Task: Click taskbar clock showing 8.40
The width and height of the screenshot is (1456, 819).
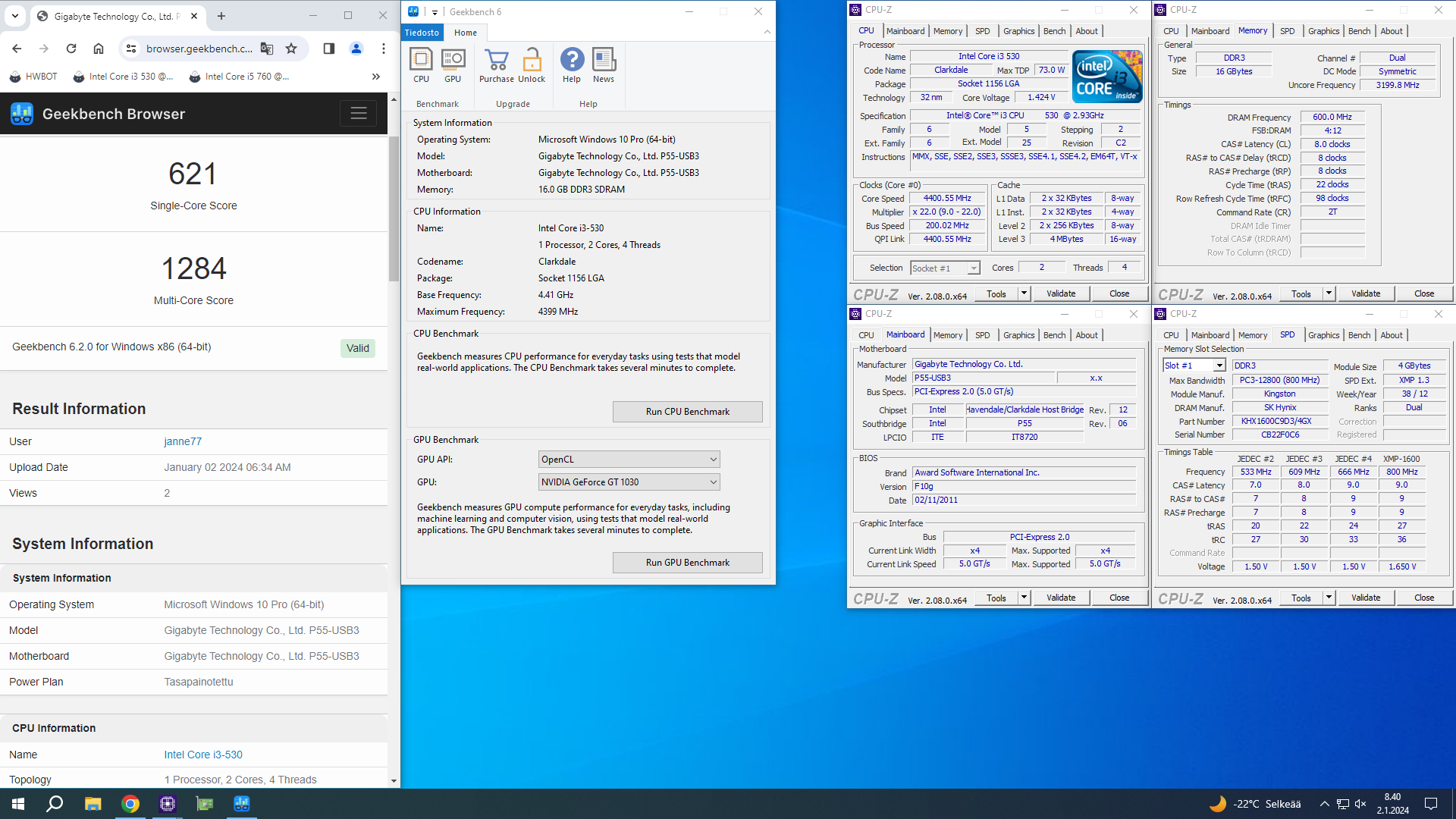Action: pos(1393,804)
